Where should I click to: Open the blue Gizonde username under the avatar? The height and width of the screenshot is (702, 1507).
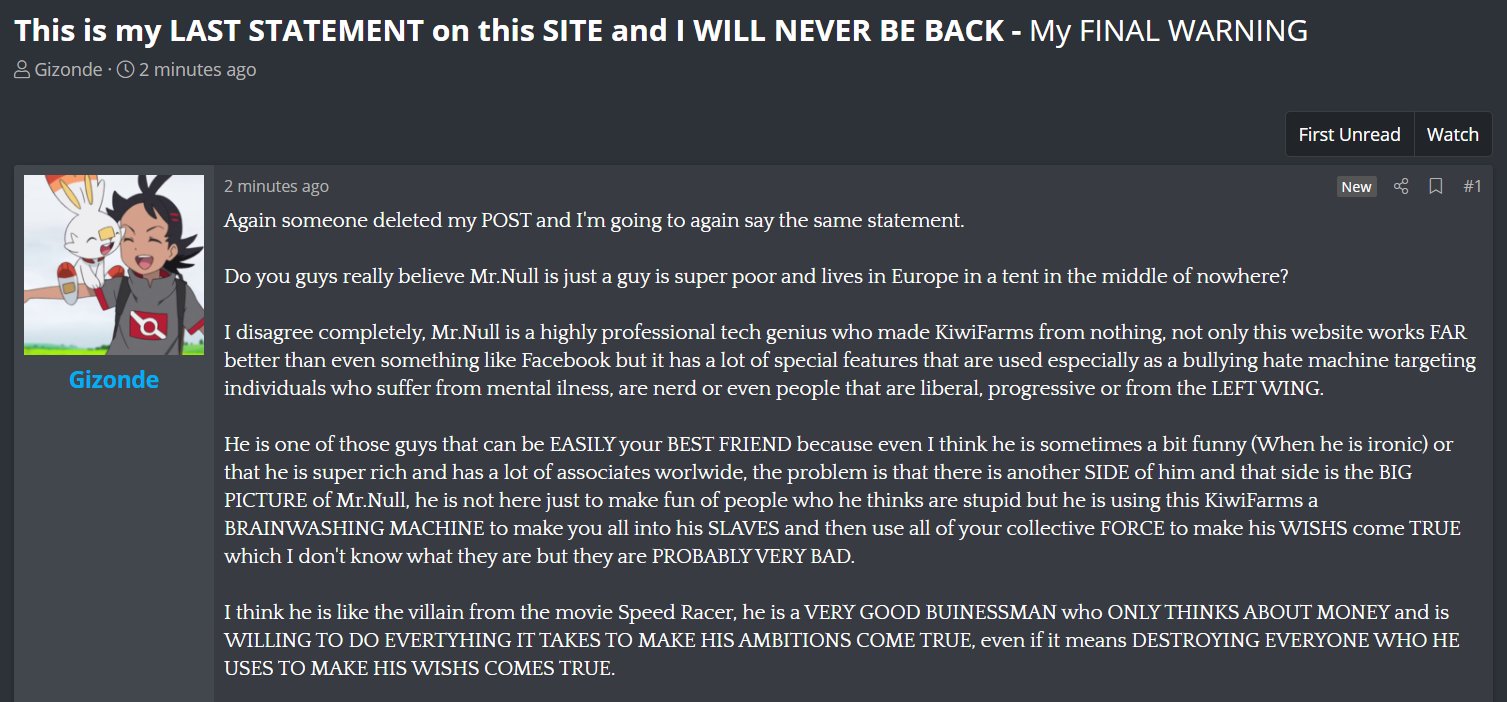click(x=114, y=380)
